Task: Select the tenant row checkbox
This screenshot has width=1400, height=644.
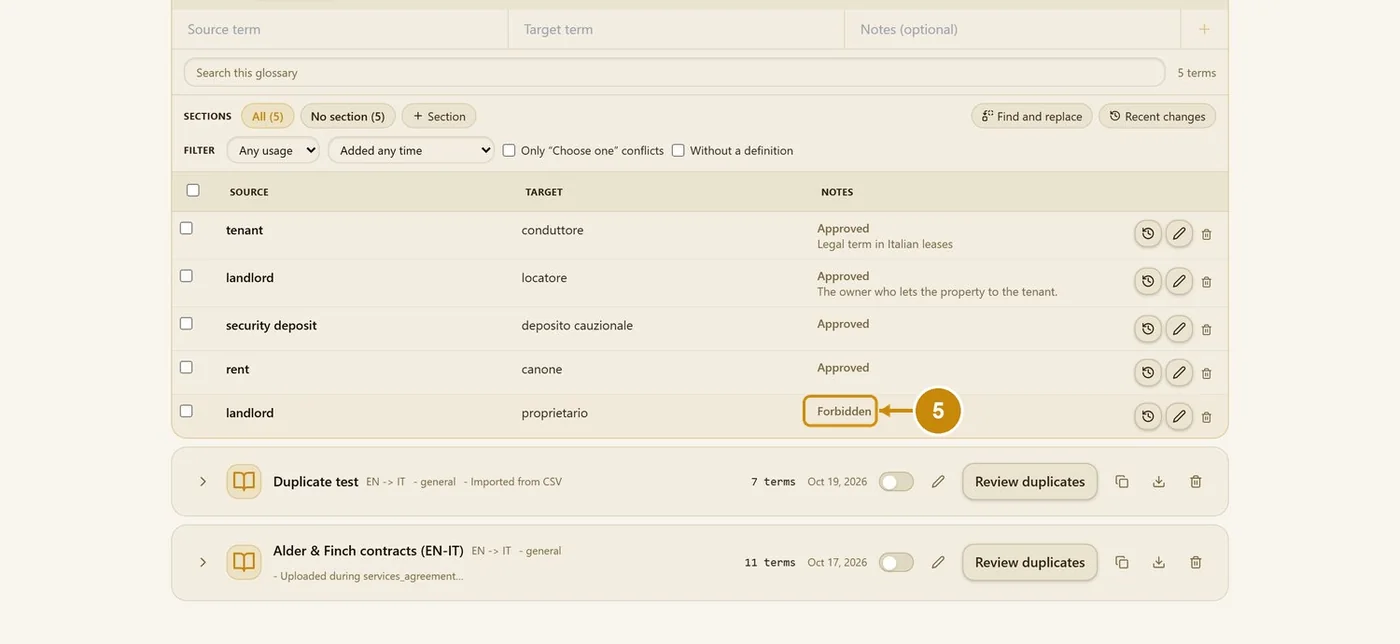Action: click(186, 228)
